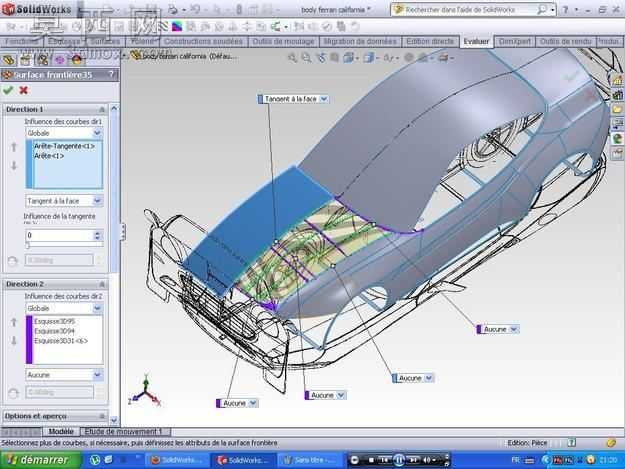The image size is (625, 469).
Task: Click the Zoom to Area view icon
Action: [x=306, y=58]
